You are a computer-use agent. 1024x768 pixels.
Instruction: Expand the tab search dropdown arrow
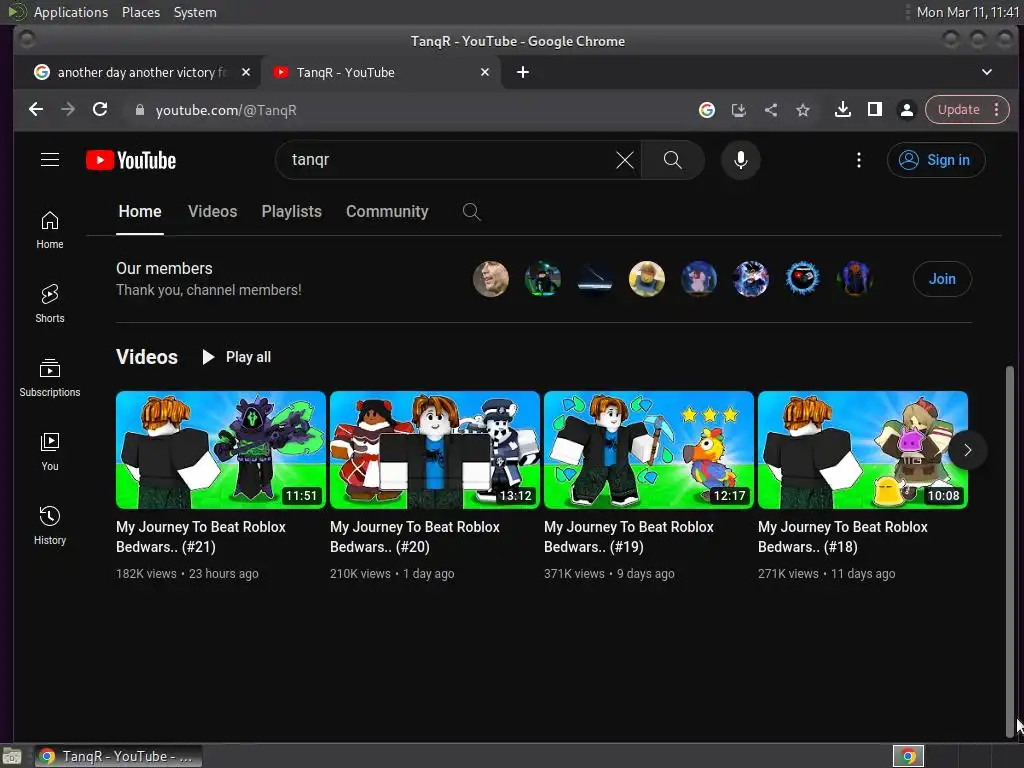click(987, 72)
